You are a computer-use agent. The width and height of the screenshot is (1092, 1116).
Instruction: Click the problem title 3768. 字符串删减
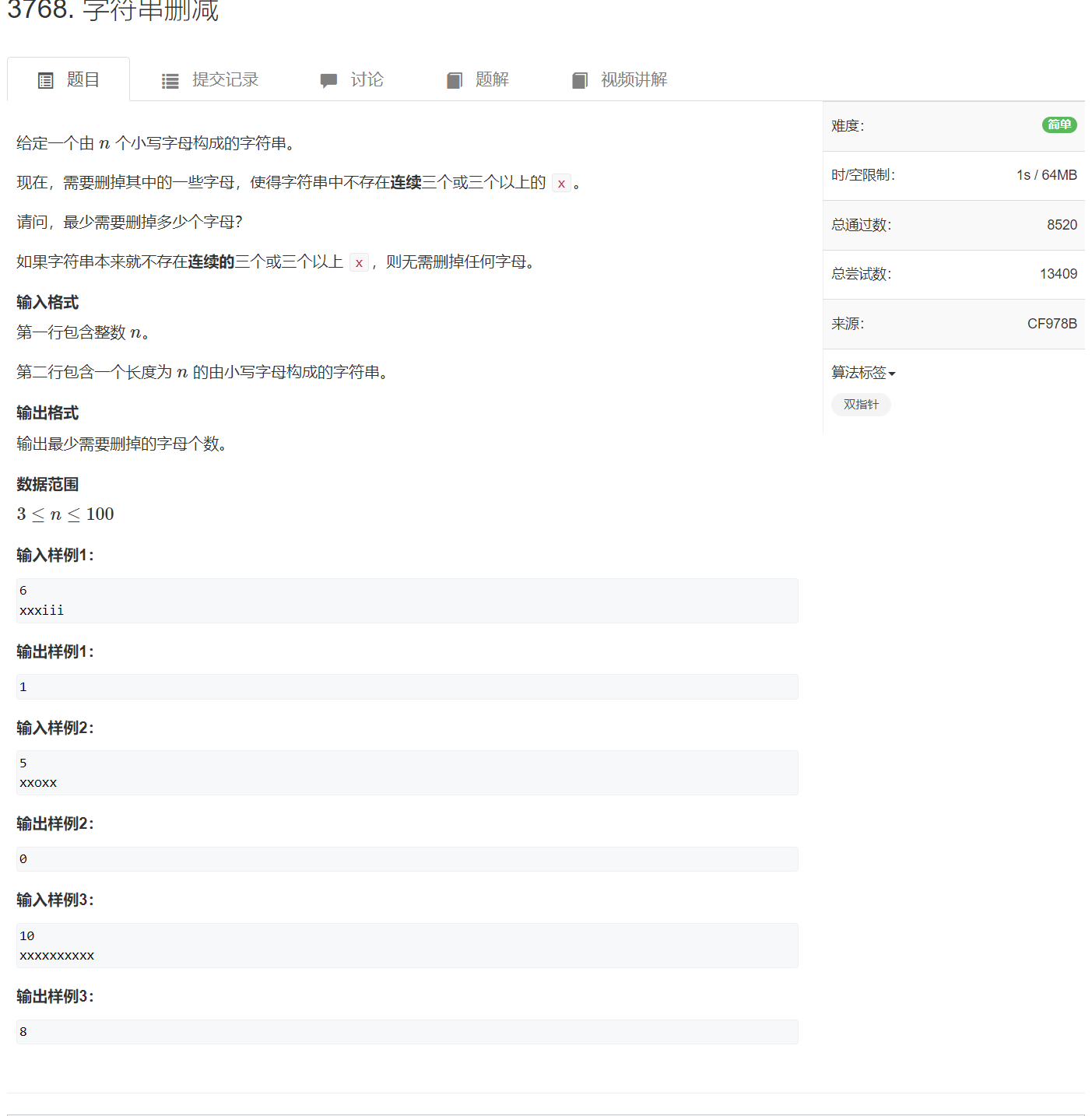(112, 11)
